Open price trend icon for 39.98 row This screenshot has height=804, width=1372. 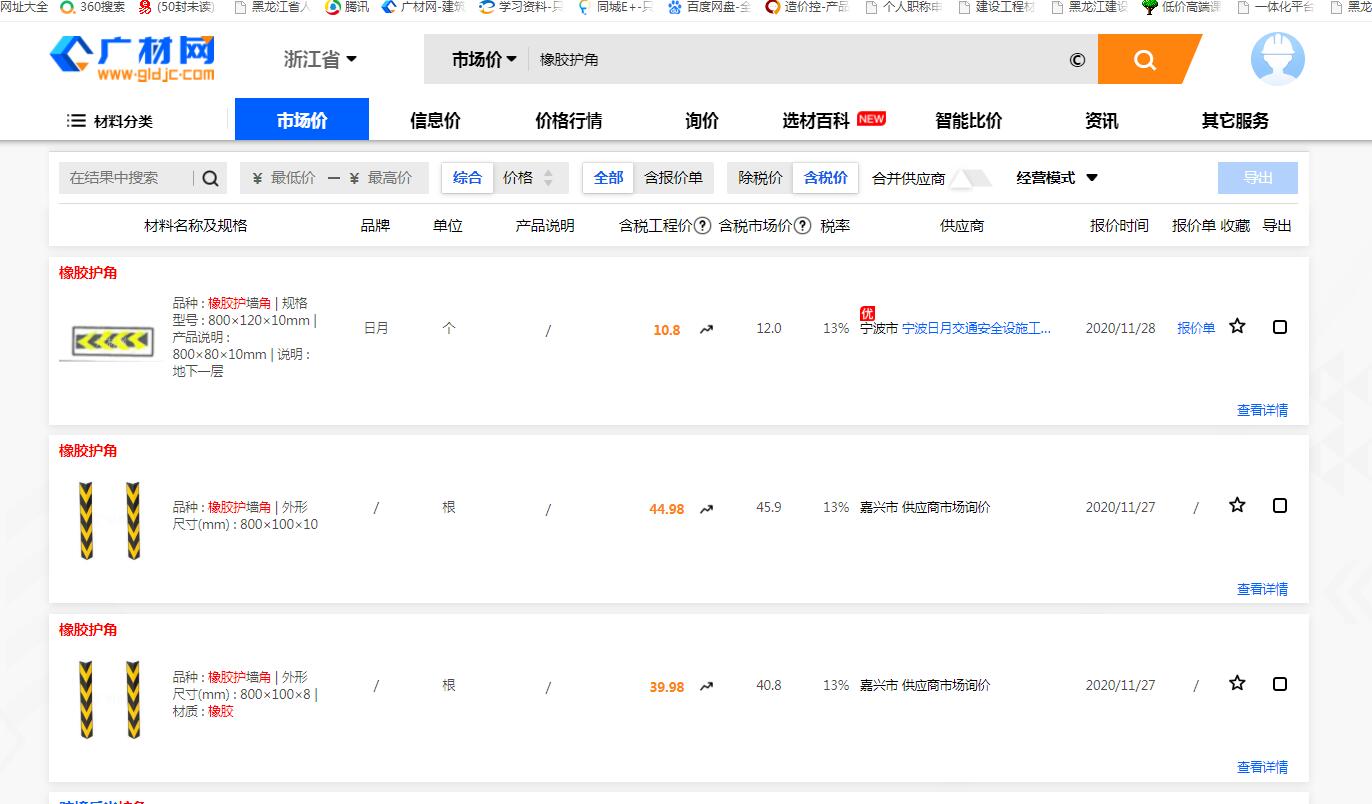706,686
